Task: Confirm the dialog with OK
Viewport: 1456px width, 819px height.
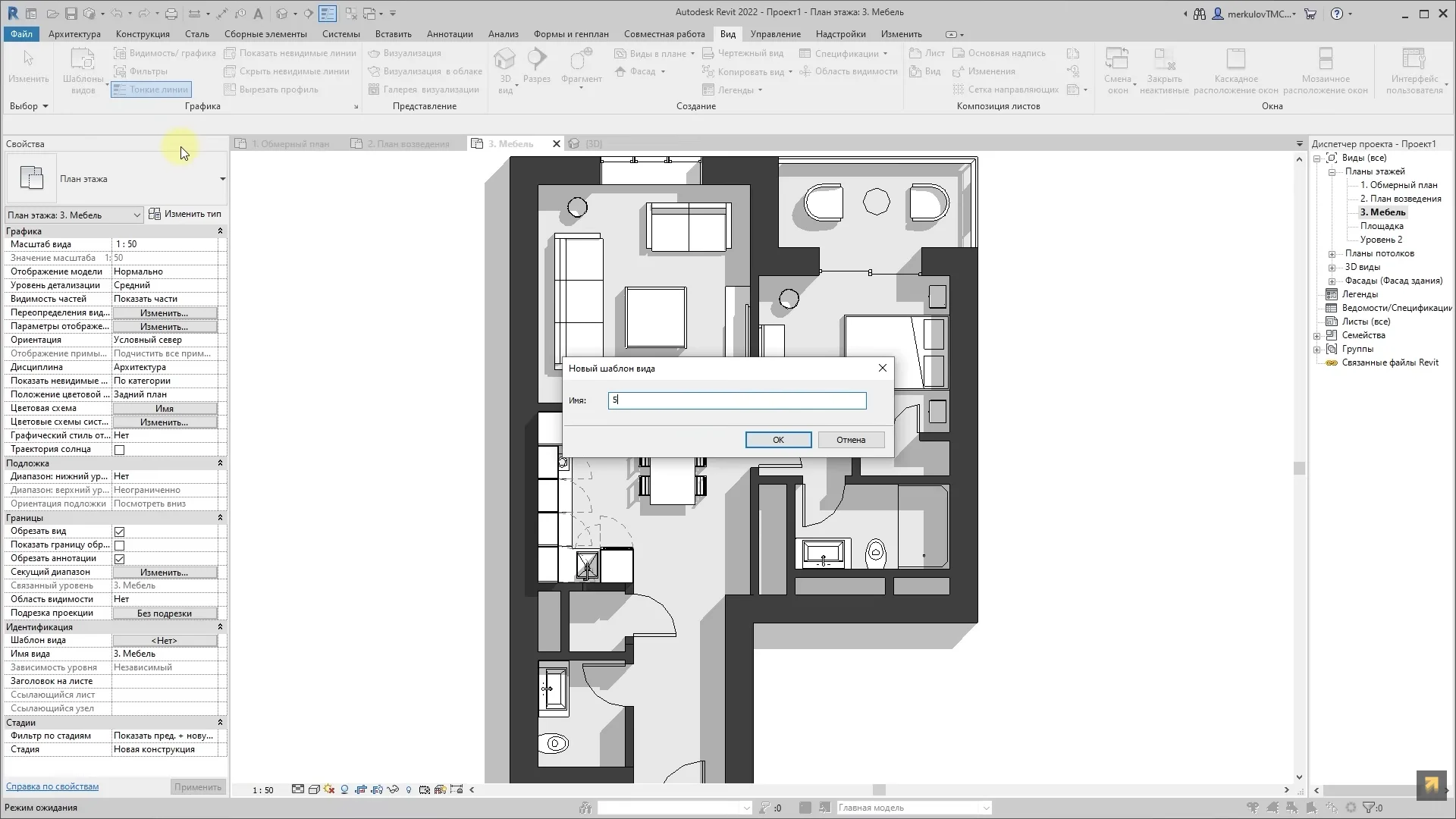Action: point(778,440)
